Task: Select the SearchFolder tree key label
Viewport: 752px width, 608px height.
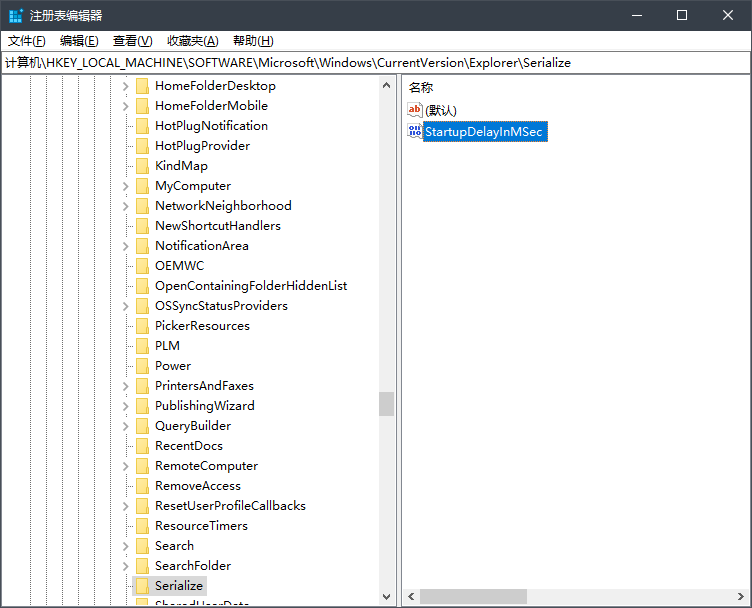Action: click(193, 566)
